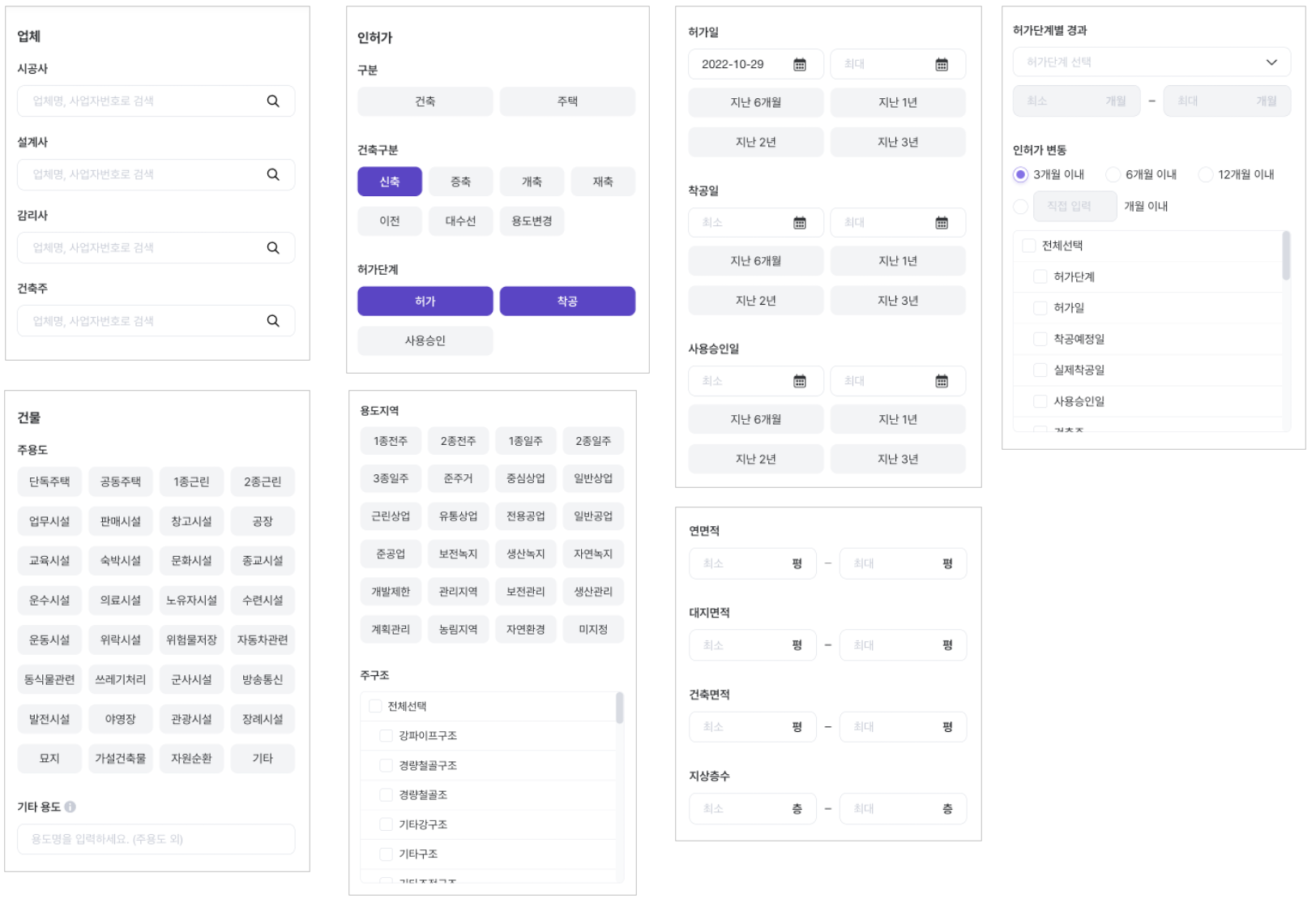Click 지난 1년 under 착공일
This screenshot has width=1316, height=903.
(898, 261)
